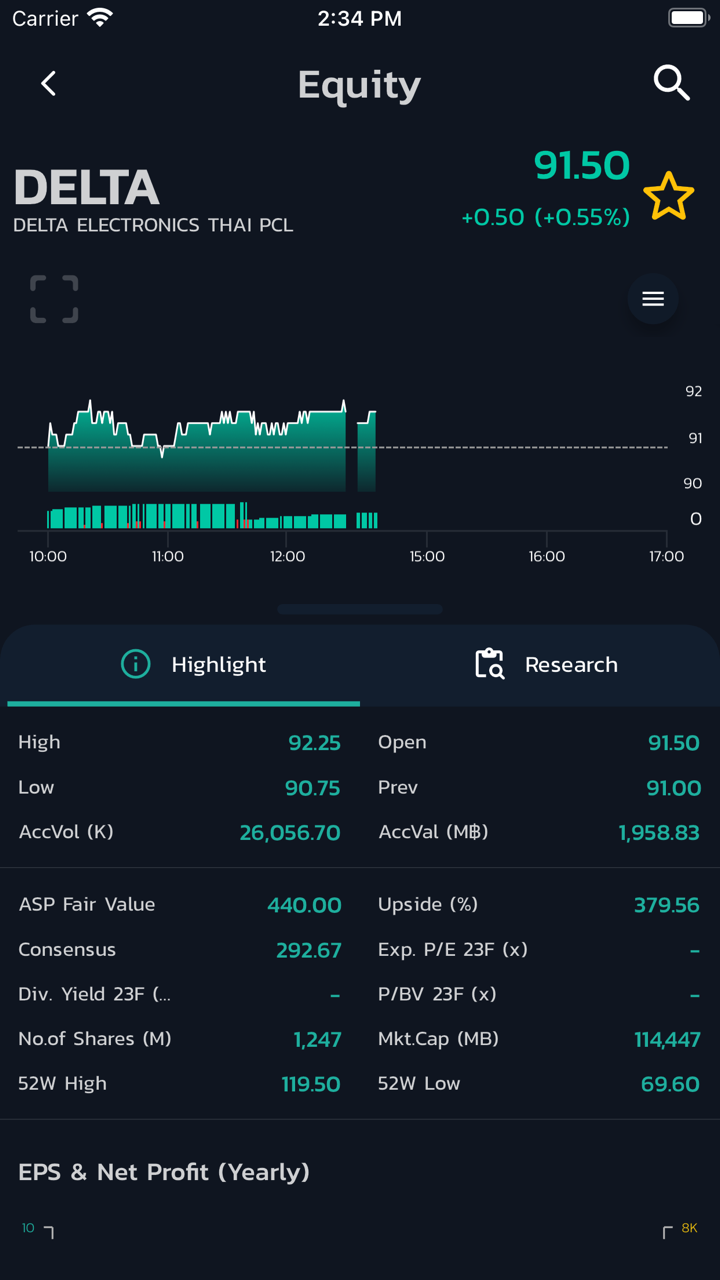
Task: Tap the EPS & Net Profit (Yearly) heading
Action: 164,1172
